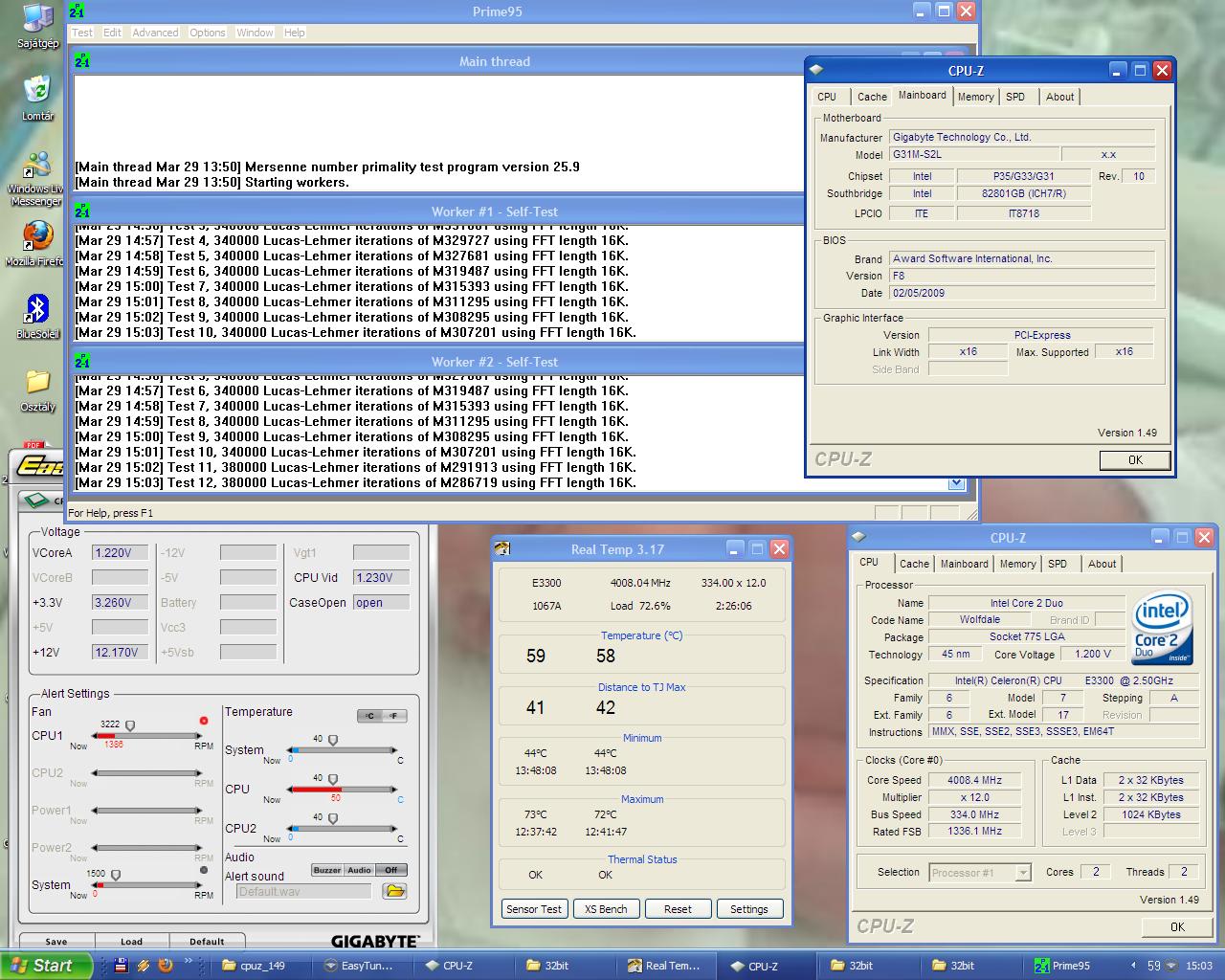Click the Start button
The height and width of the screenshot is (980, 1225).
(x=47, y=966)
